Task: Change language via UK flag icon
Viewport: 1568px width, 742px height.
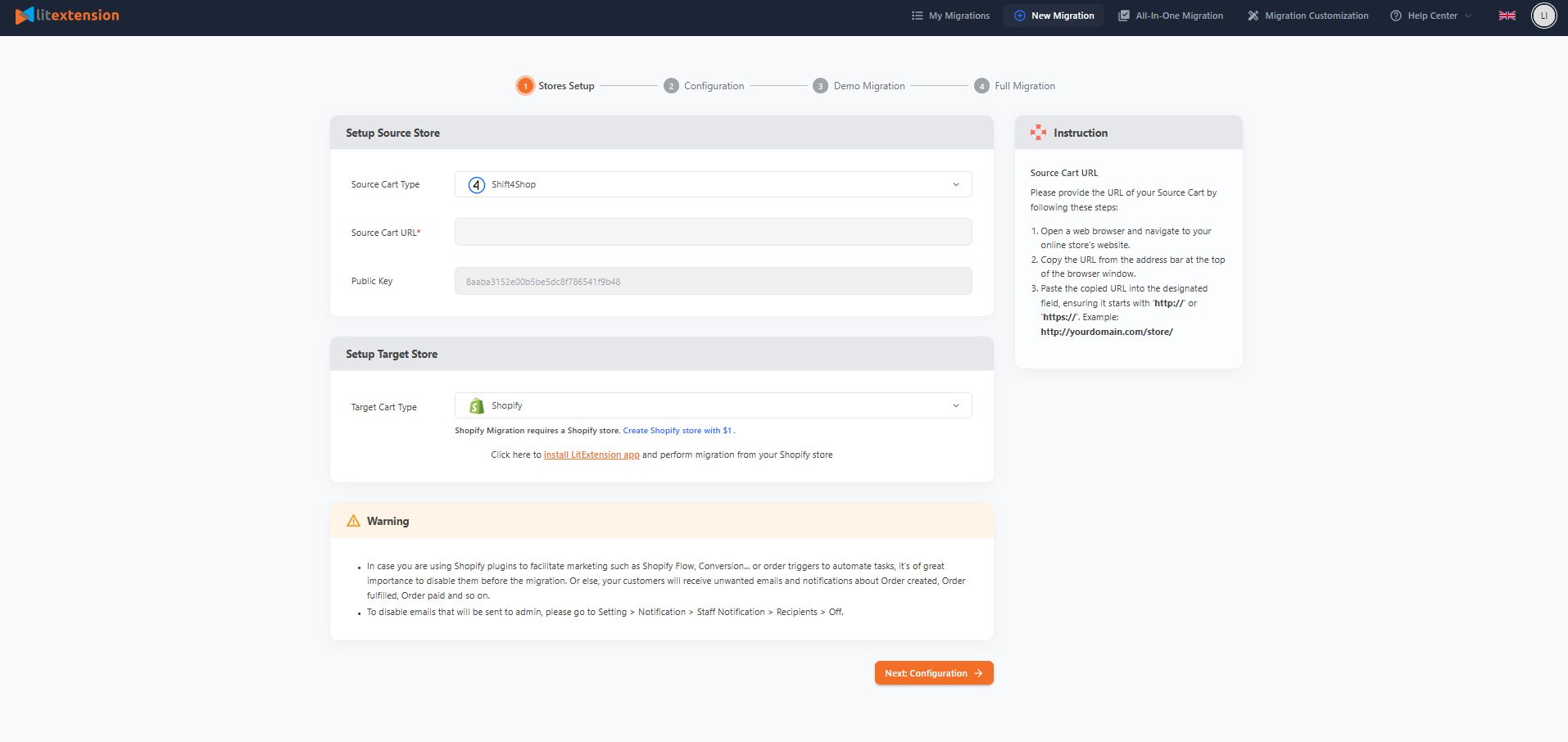Action: tap(1507, 16)
